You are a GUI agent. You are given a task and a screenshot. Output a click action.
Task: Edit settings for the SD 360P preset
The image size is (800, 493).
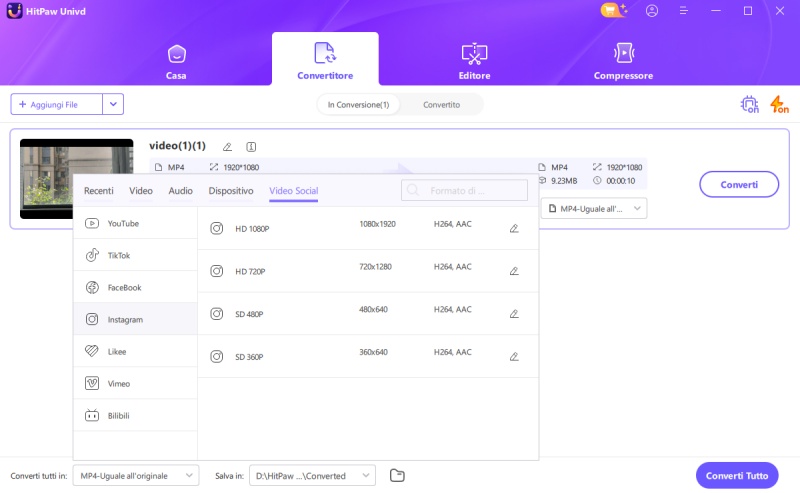(514, 357)
